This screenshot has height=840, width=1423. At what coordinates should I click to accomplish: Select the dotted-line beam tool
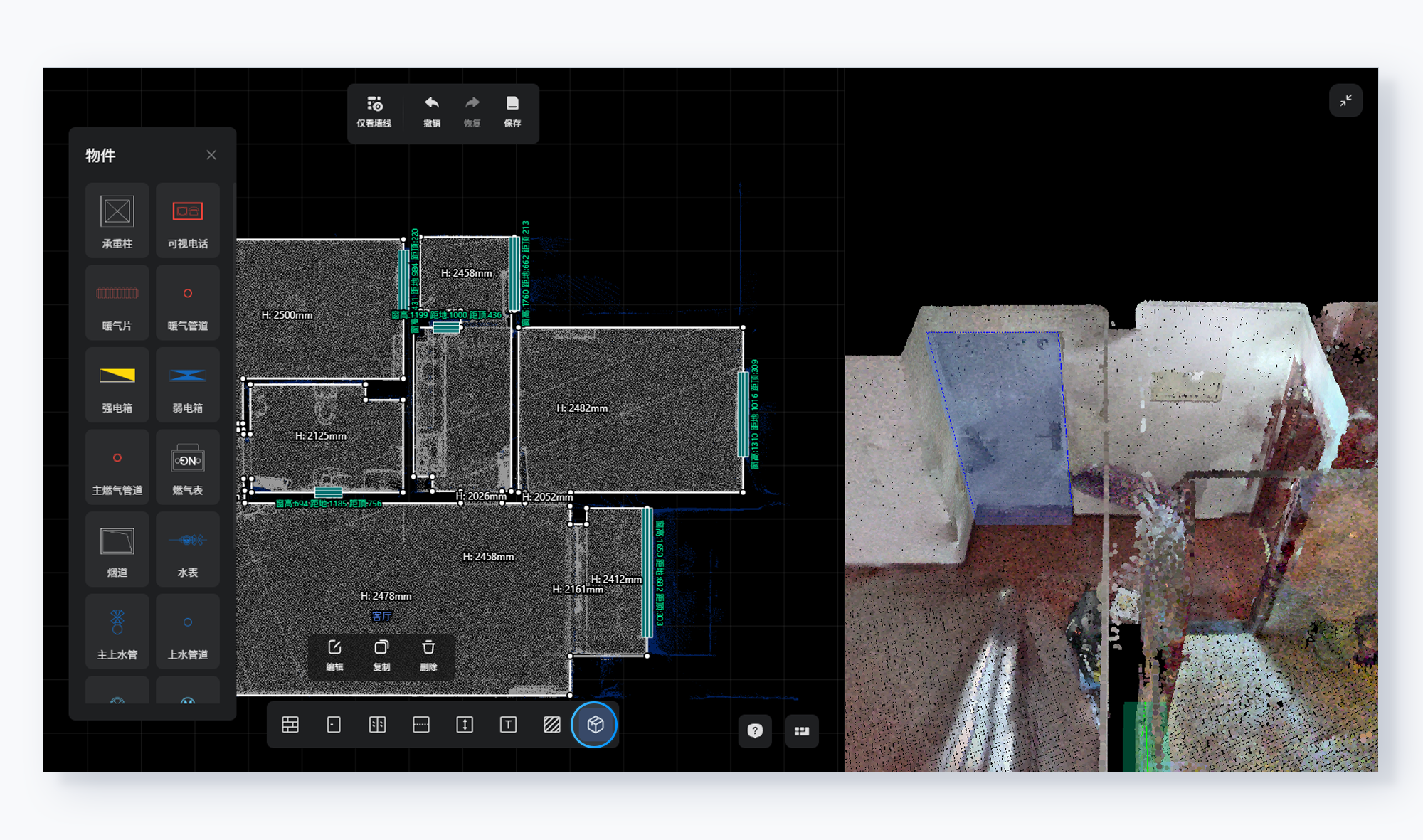coord(421,725)
